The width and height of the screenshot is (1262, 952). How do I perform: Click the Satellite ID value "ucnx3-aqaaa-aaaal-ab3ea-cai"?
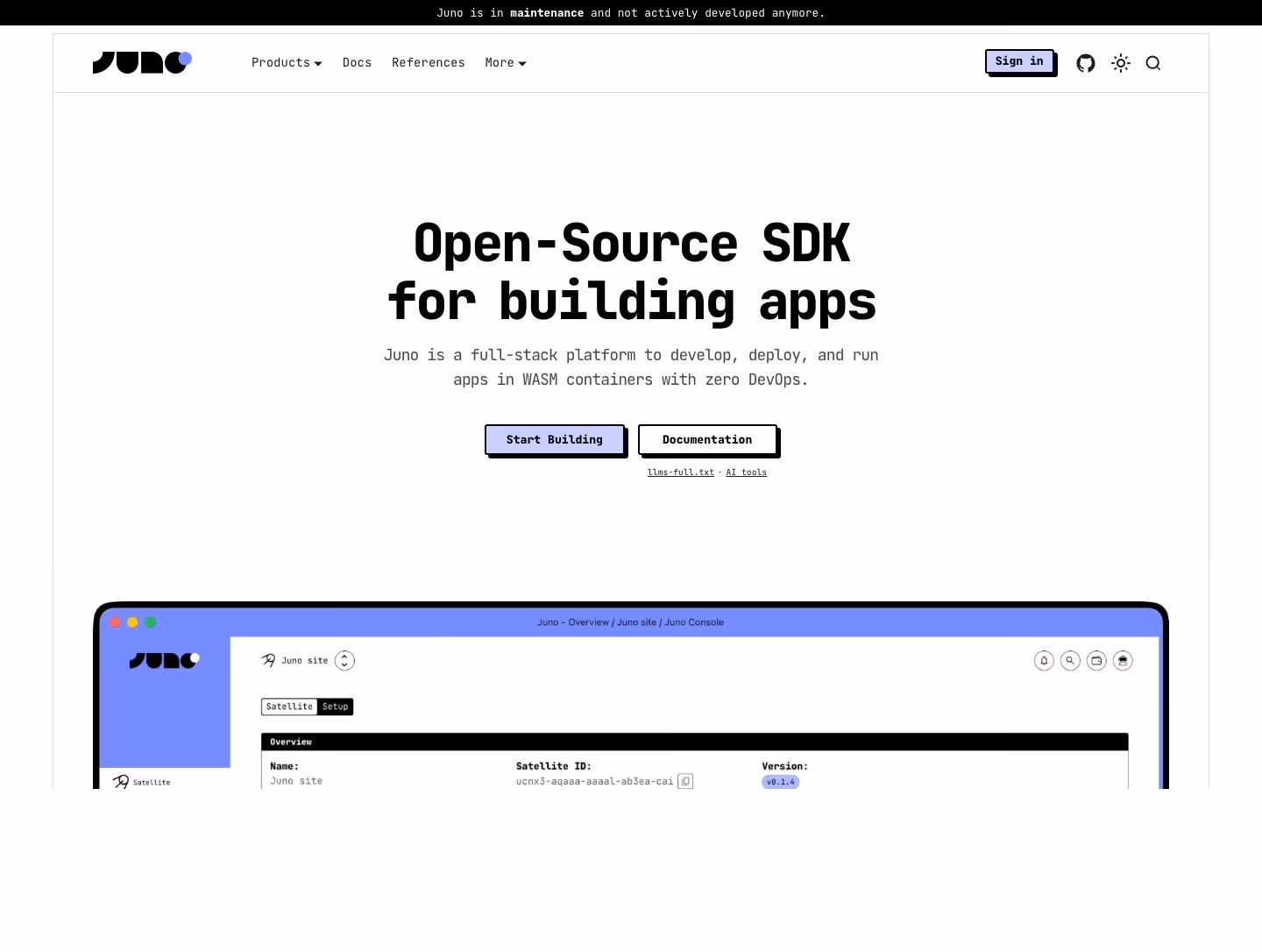coord(595,781)
